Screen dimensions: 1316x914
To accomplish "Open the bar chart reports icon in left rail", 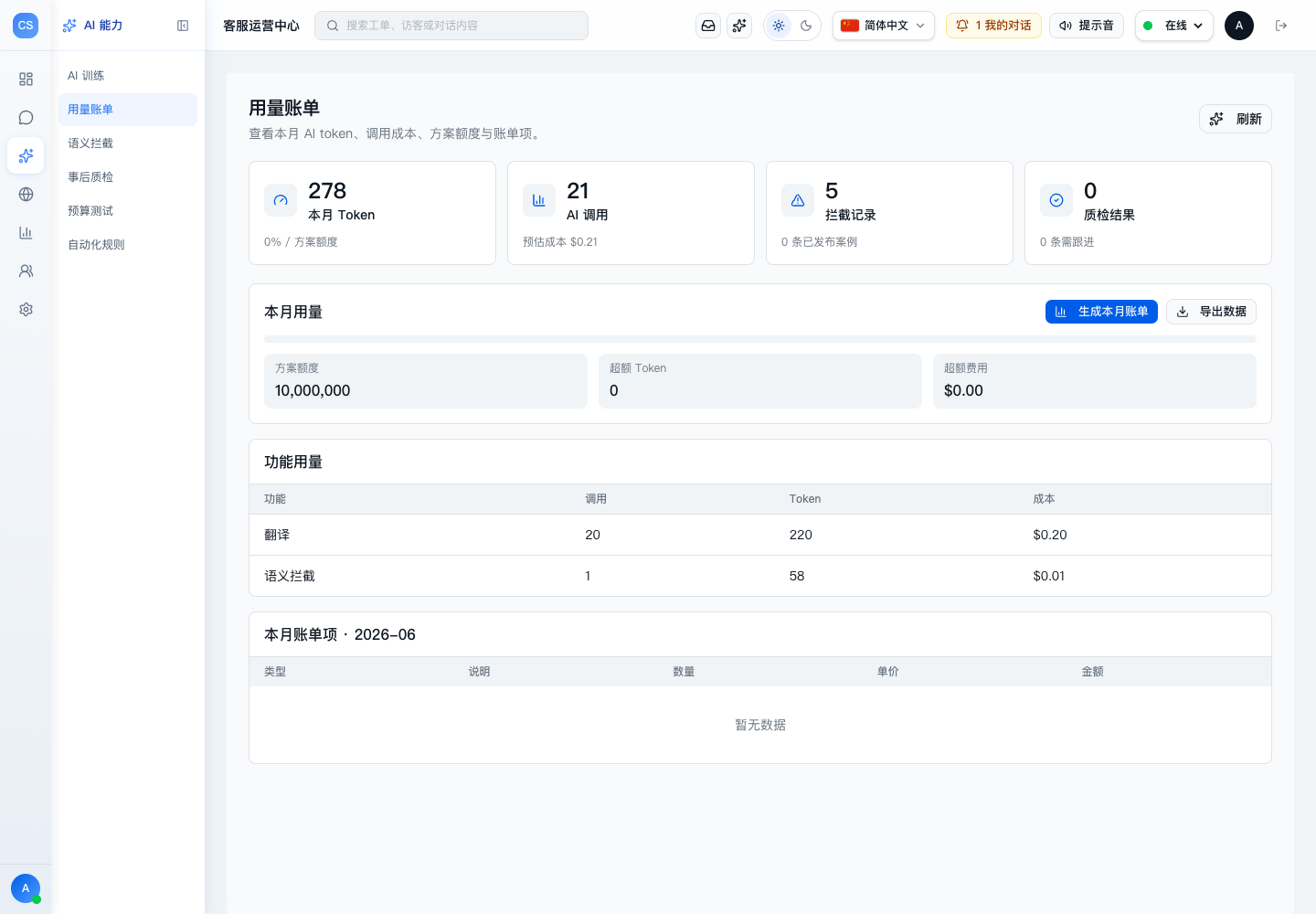I will [x=26, y=233].
